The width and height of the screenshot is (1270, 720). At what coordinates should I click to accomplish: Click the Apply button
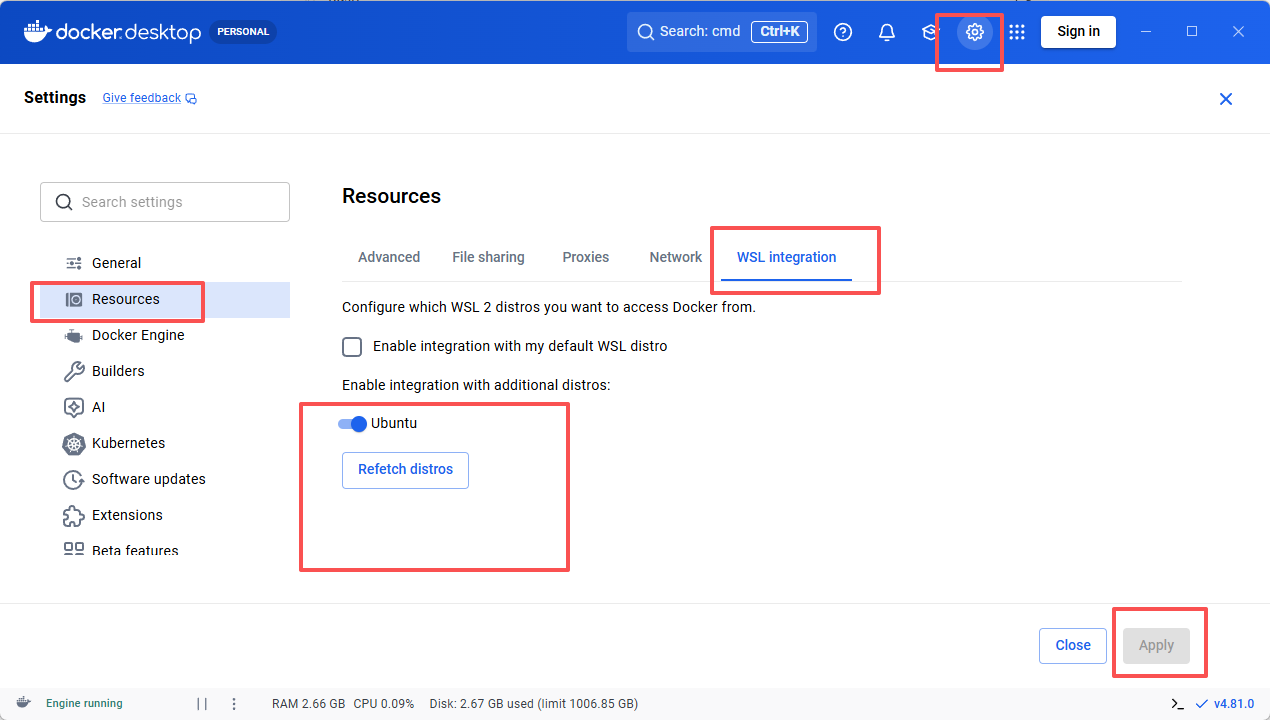[x=1156, y=646]
